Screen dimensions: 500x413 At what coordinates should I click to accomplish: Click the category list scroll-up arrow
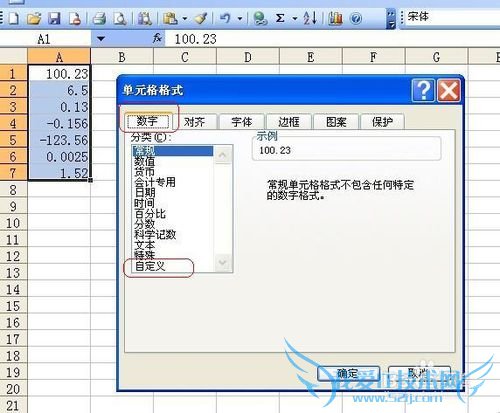click(x=223, y=155)
